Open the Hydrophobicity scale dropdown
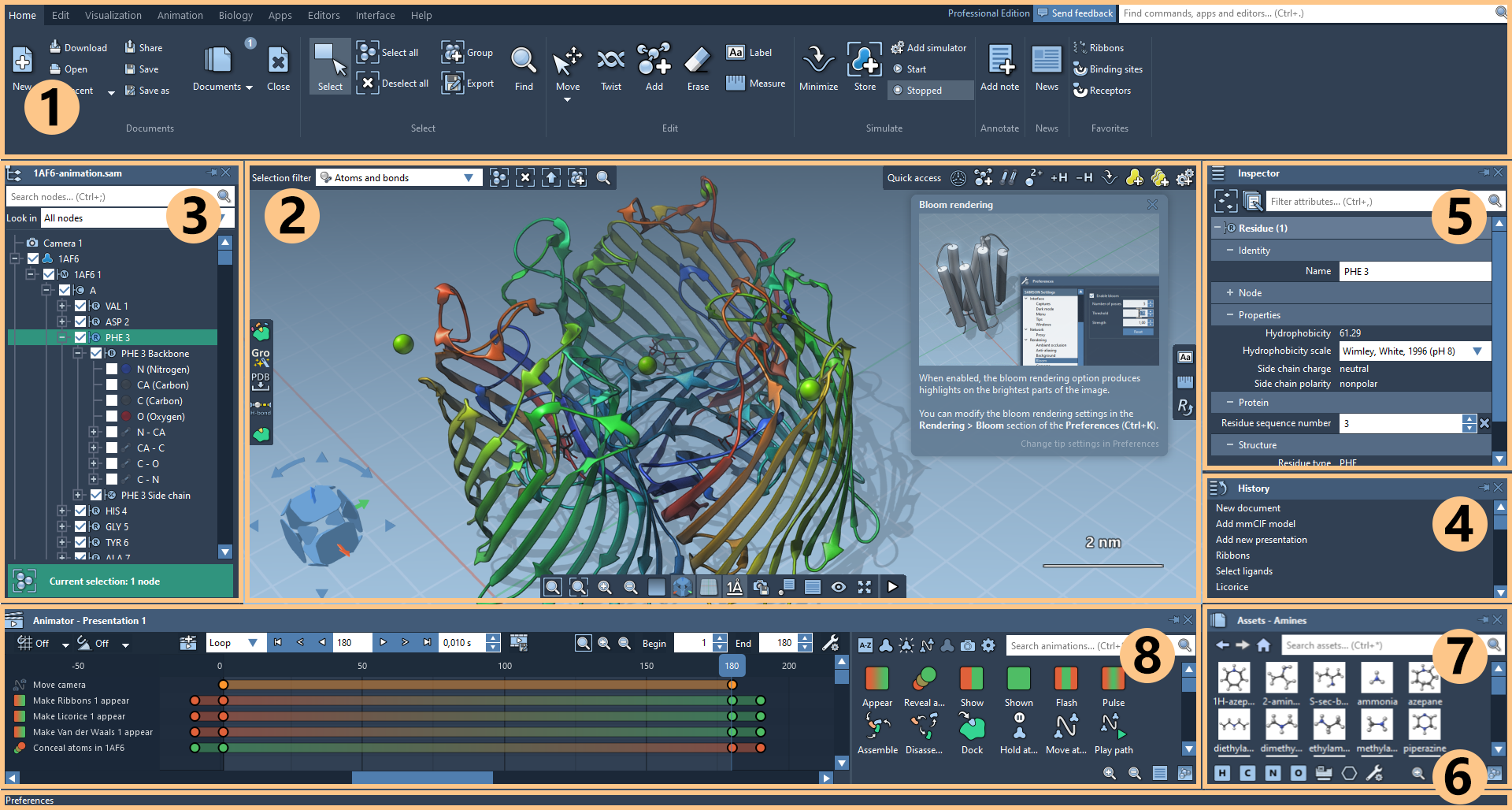 1414,351
